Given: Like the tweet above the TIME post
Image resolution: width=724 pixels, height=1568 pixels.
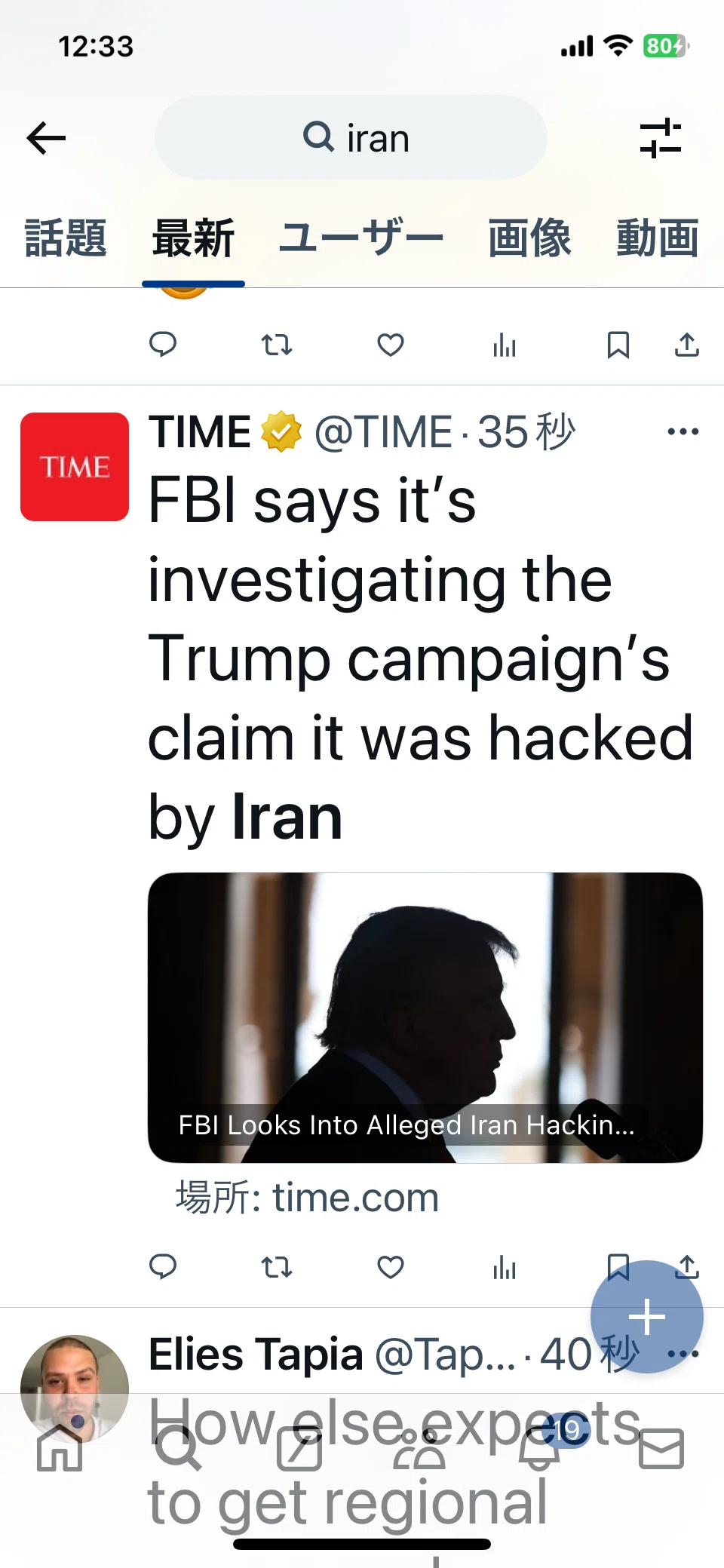Looking at the screenshot, I should (391, 345).
